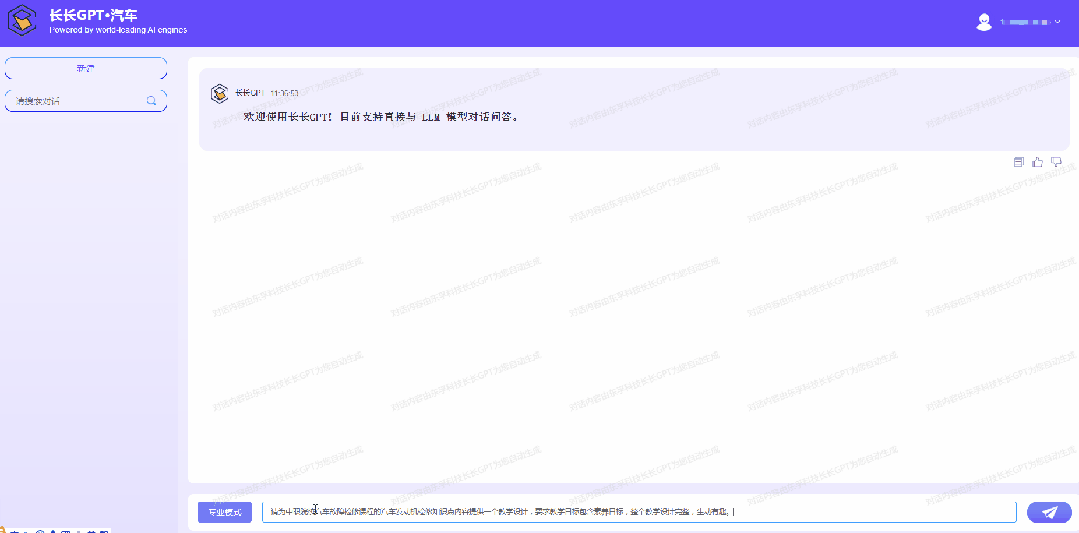This screenshot has height=533, width=1079.
Task: Open the account dropdown chevron in header
Action: coord(1058,22)
